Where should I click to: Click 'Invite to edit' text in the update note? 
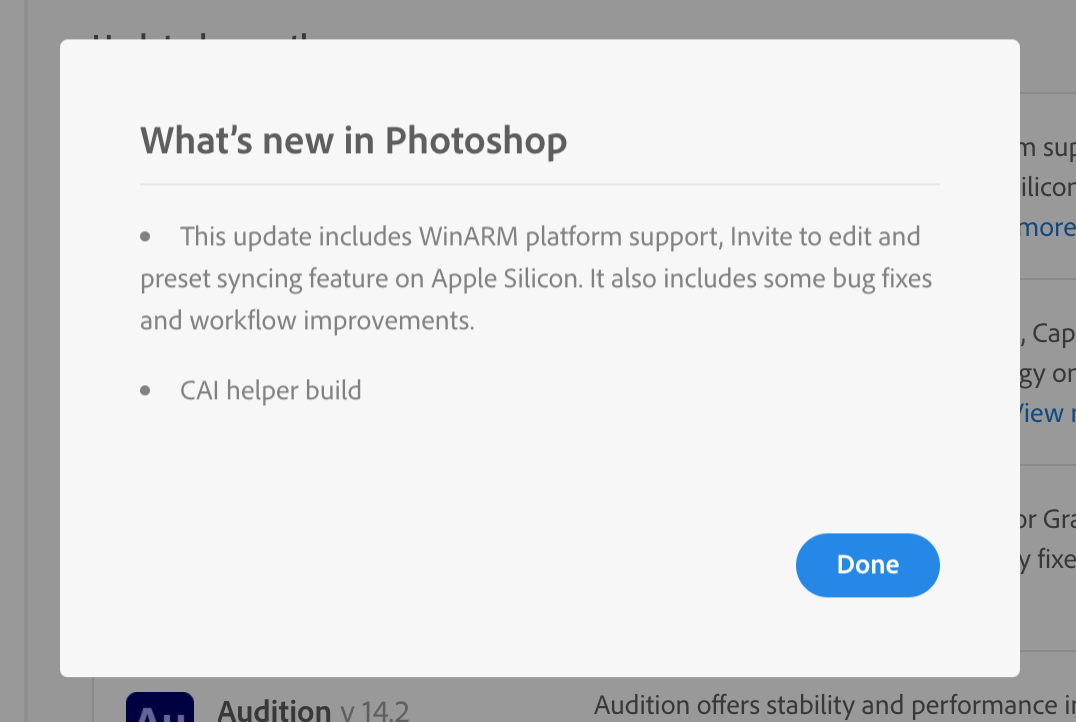tap(801, 237)
